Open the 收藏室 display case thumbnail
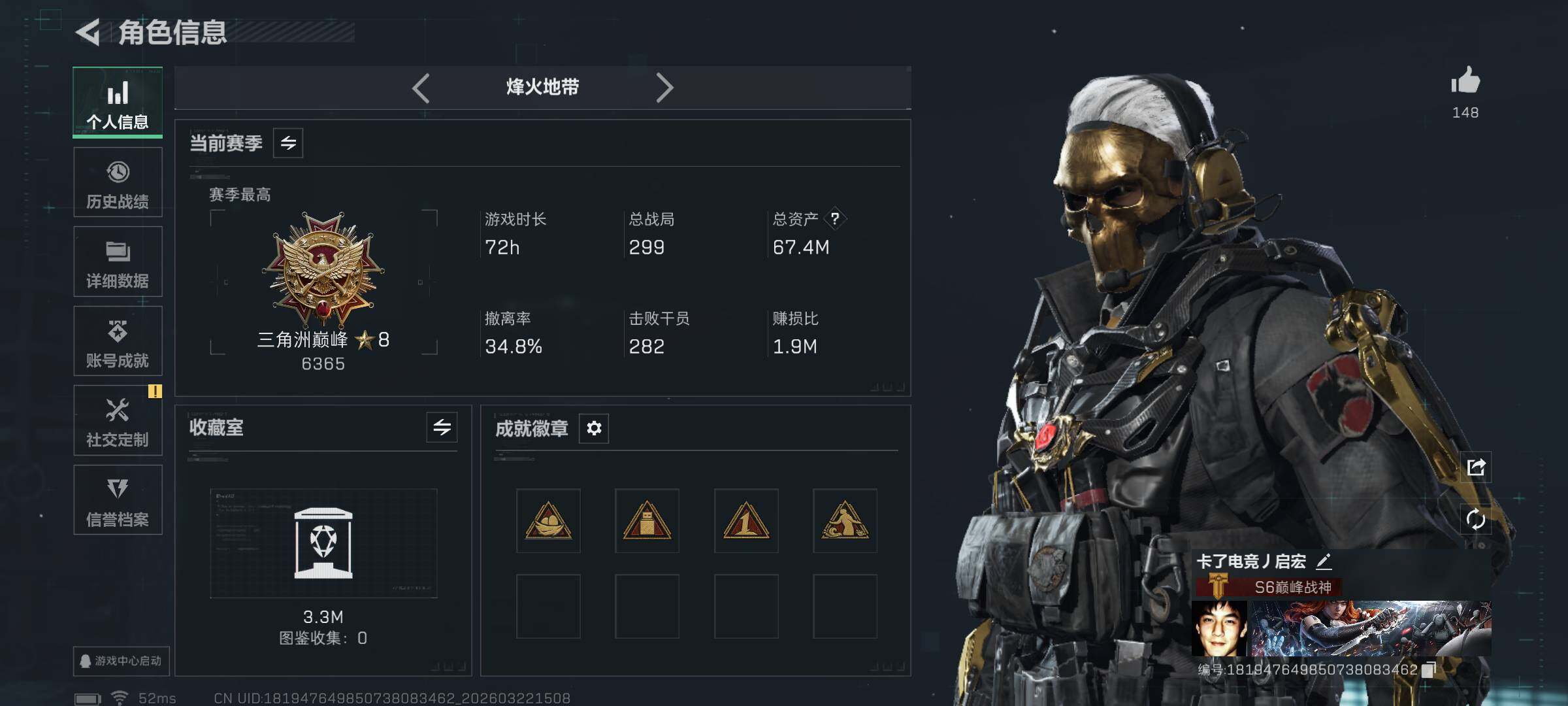The image size is (1568, 706). [323, 543]
